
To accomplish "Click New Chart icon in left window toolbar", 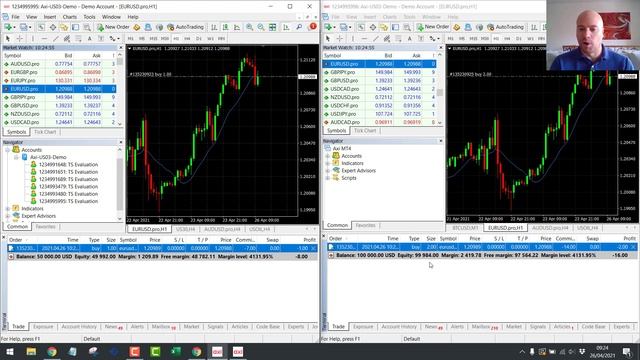I will 7,27.
